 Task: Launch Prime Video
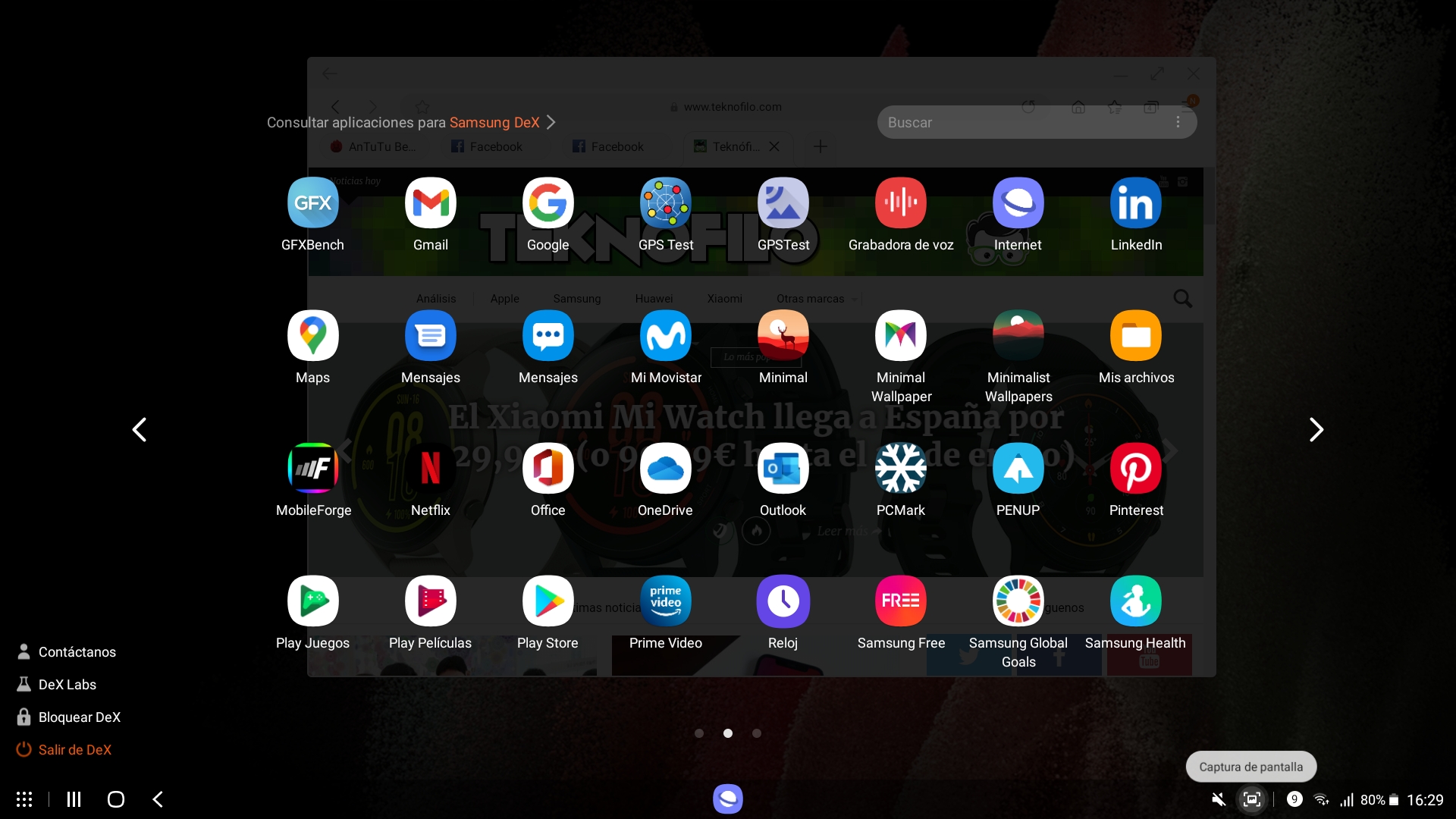665,601
